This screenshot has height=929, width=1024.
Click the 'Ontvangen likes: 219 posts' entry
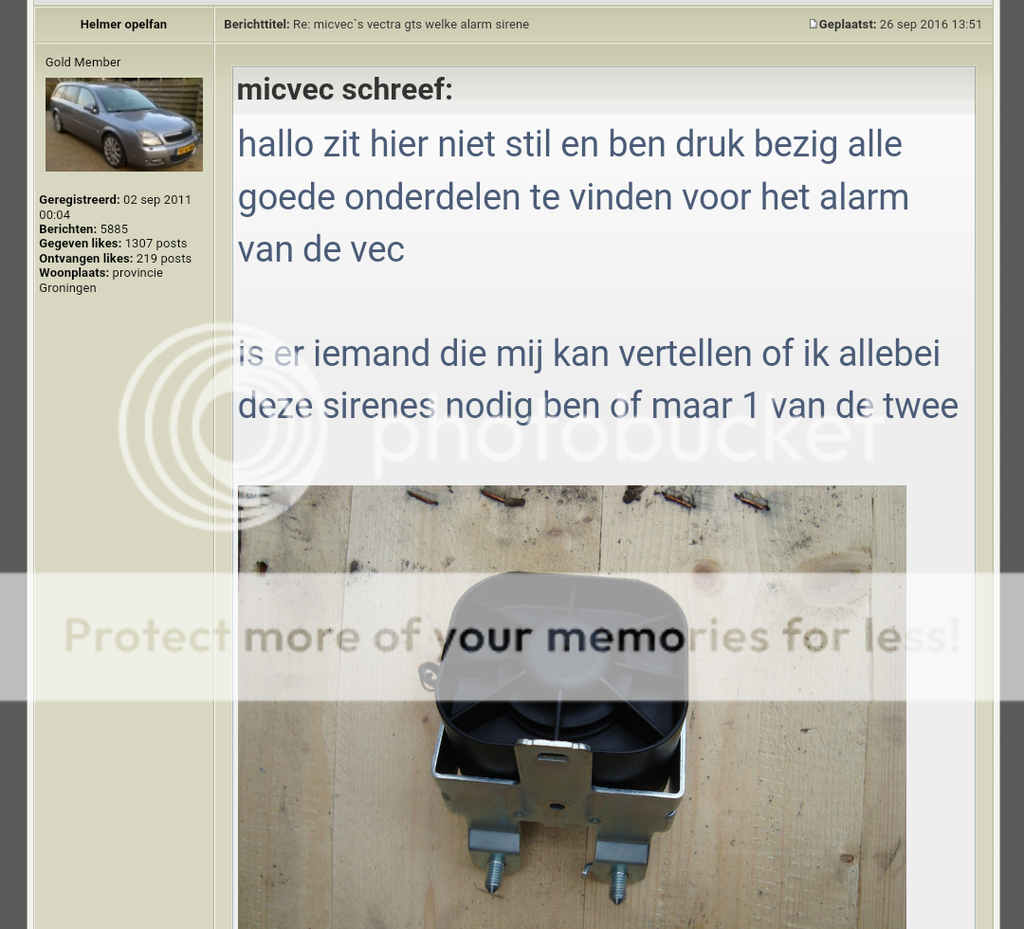[x=115, y=259]
